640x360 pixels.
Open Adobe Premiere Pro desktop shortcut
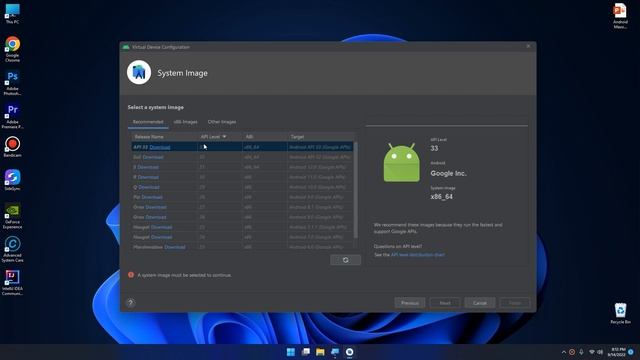click(x=12, y=116)
